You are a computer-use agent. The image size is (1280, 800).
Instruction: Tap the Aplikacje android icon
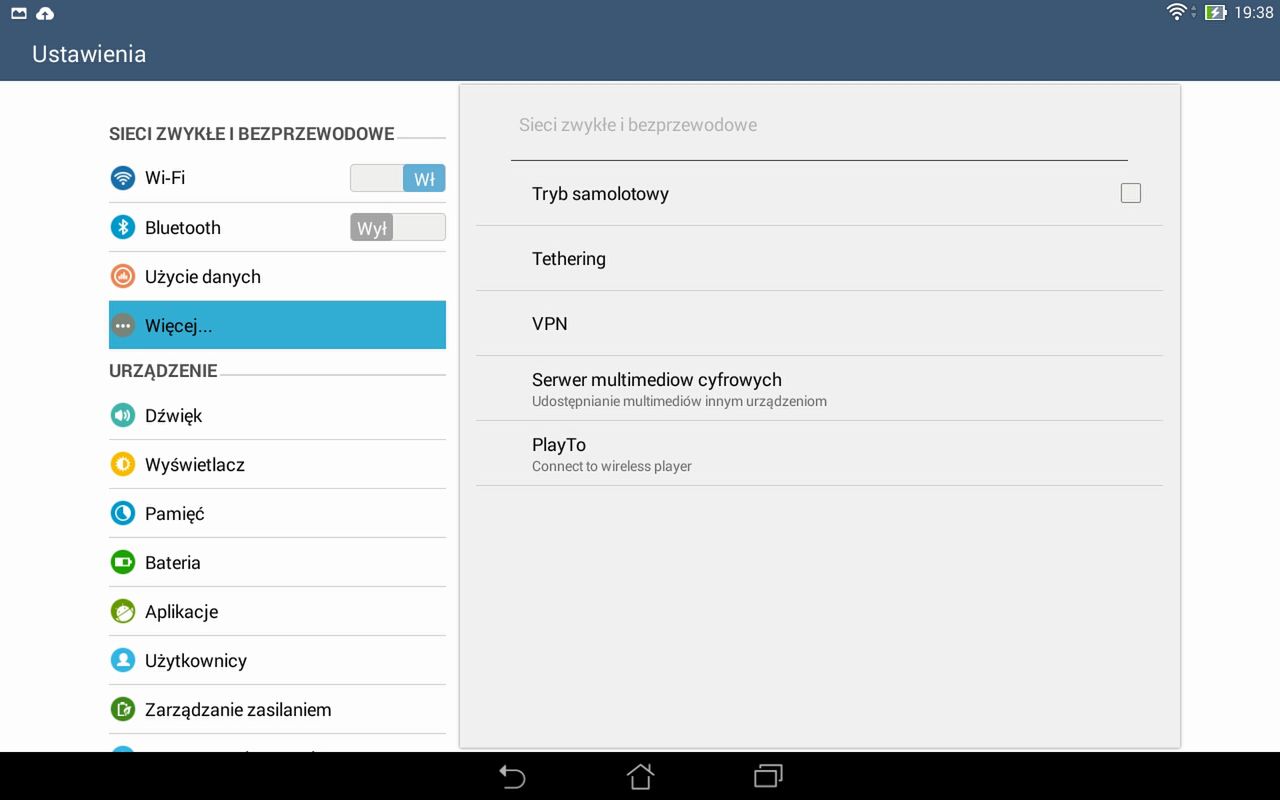click(x=123, y=611)
